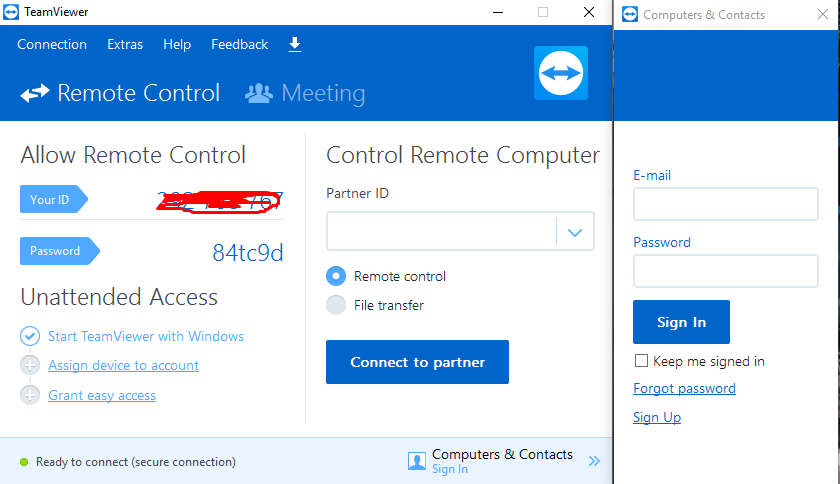Open the Partner ID dropdown arrow
This screenshot has height=484, width=840.
point(575,232)
